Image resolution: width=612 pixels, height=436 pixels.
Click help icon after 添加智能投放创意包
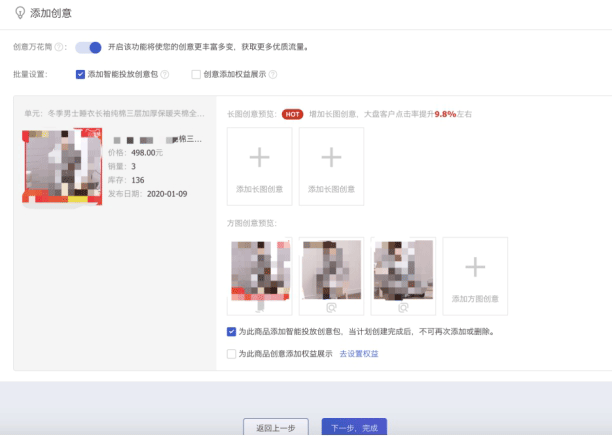click(x=165, y=74)
